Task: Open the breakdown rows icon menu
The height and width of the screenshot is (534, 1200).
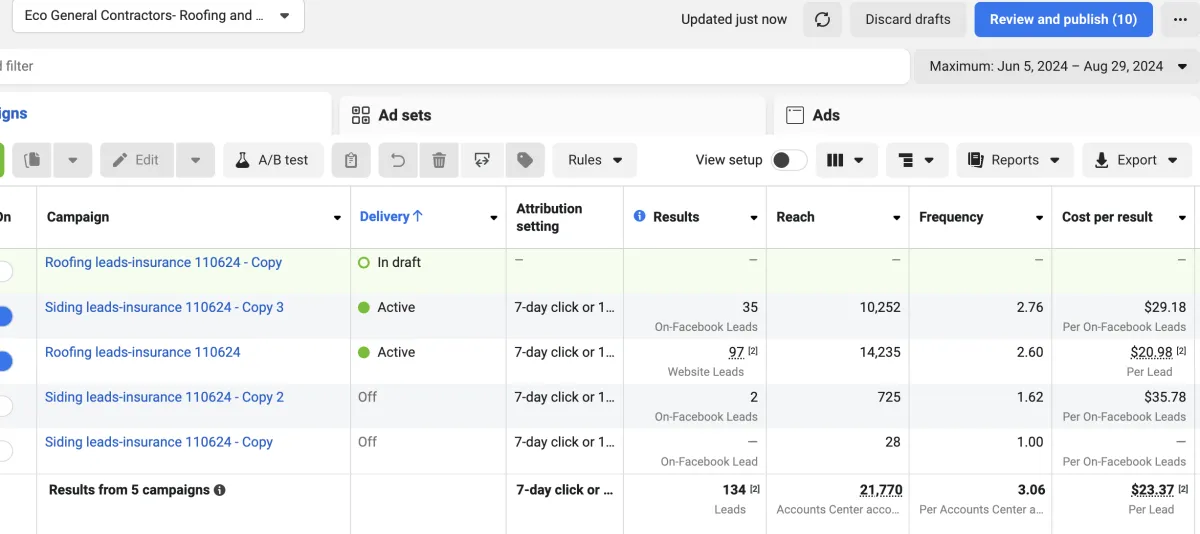Action: coord(917,160)
